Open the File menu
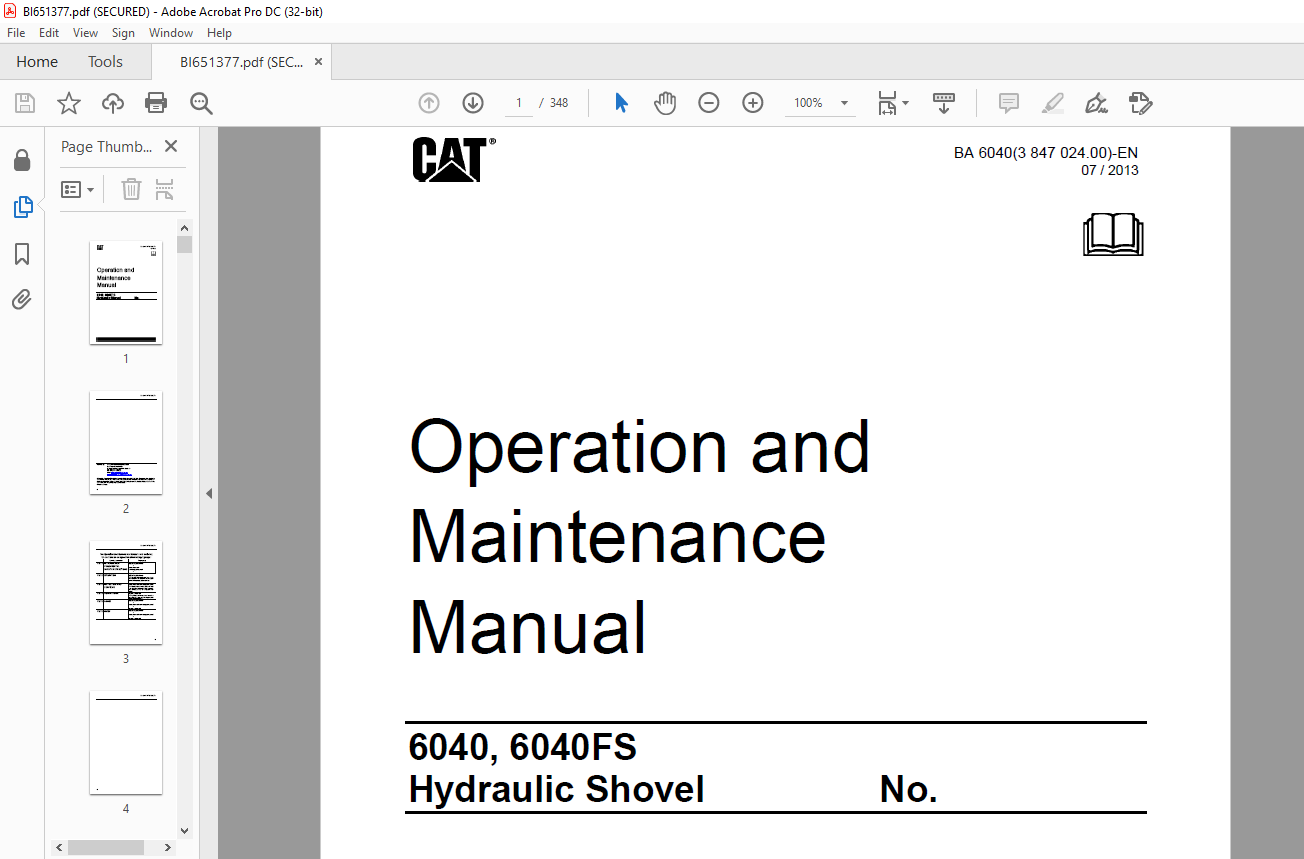This screenshot has width=1304, height=859. (16, 33)
